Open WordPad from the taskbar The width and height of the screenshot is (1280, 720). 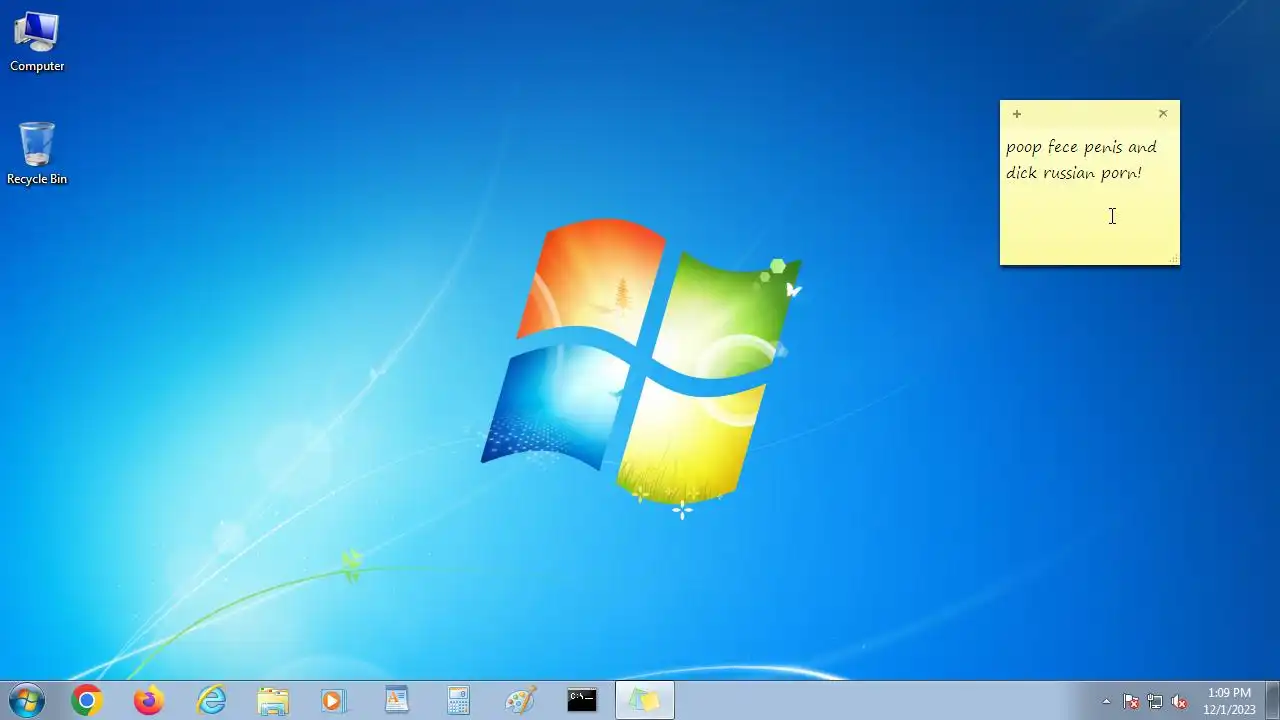click(397, 701)
